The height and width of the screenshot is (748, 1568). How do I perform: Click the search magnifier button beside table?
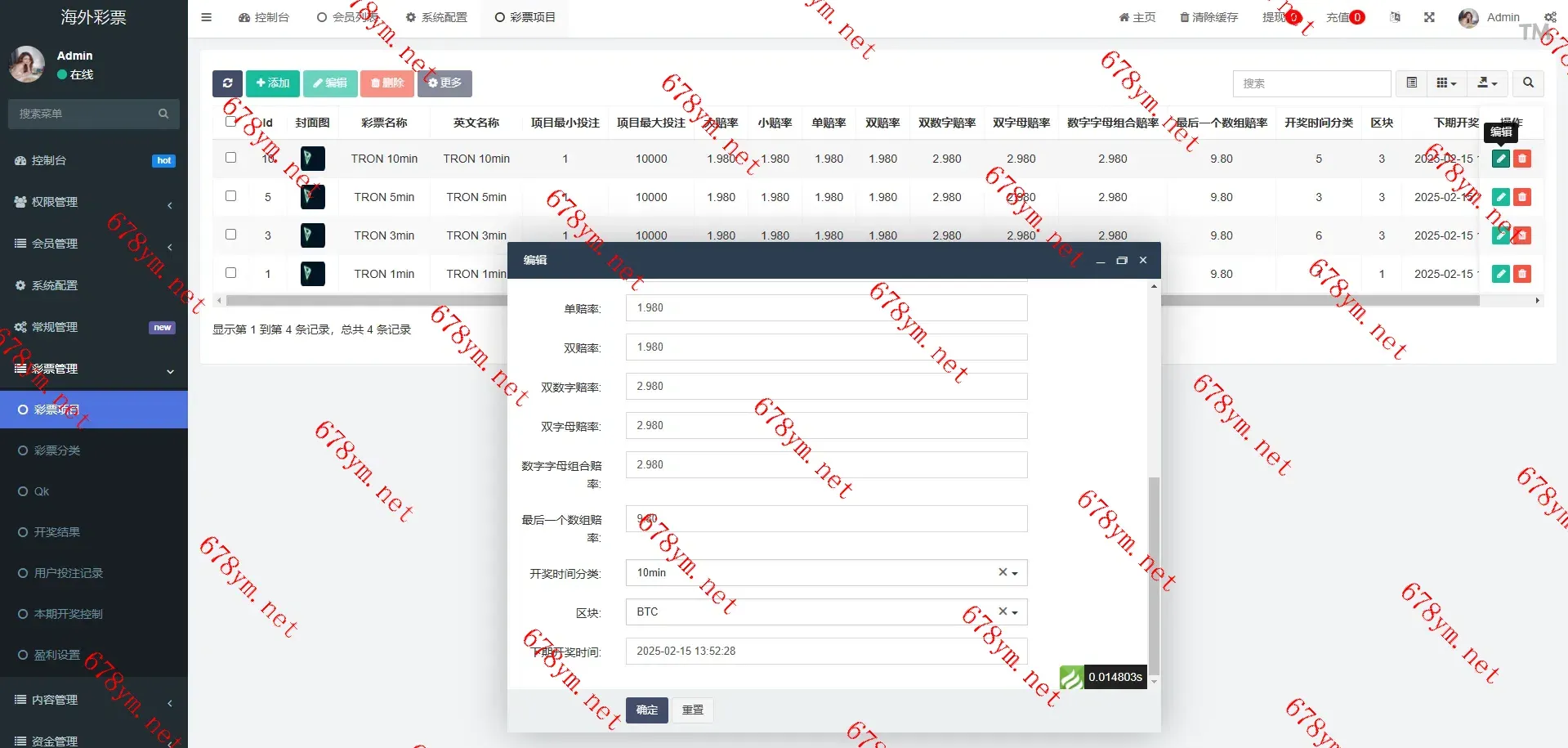point(1528,83)
